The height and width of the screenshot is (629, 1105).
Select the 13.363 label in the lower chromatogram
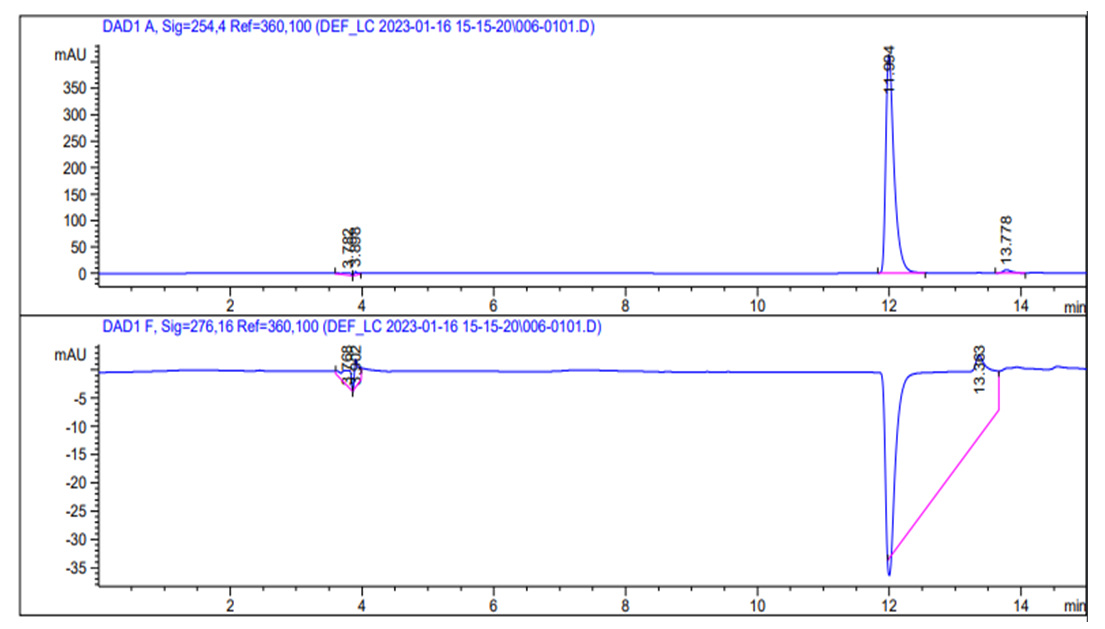[x=980, y=368]
